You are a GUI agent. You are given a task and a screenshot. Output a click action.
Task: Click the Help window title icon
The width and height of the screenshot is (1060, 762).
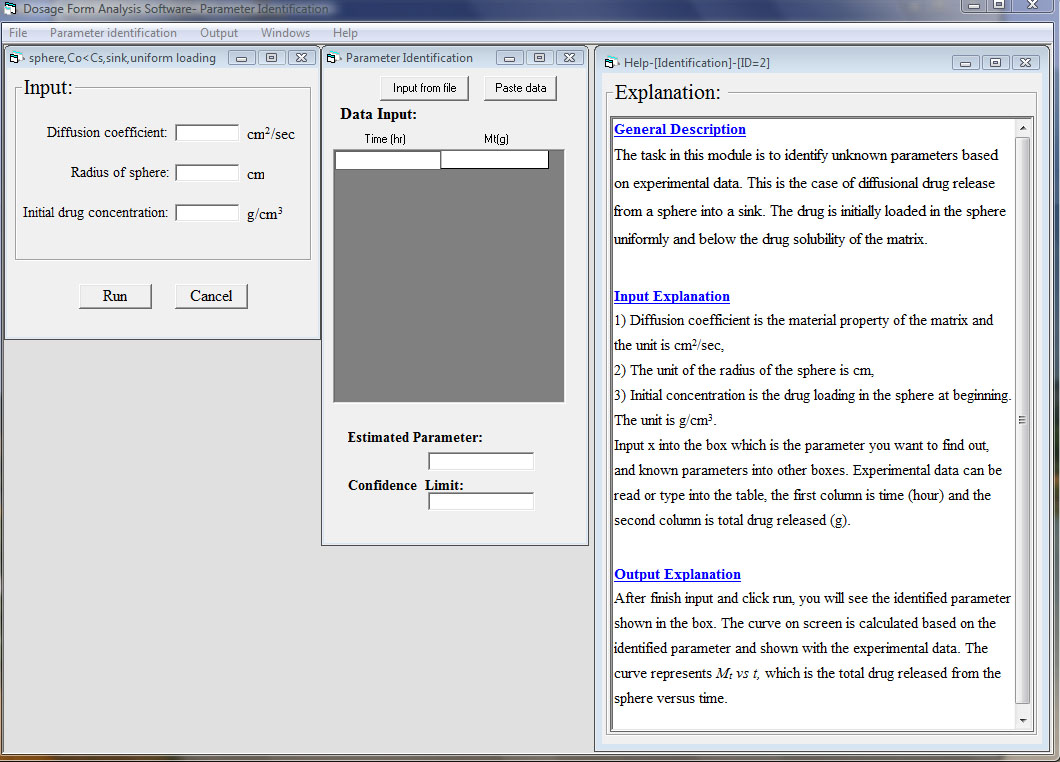(611, 63)
